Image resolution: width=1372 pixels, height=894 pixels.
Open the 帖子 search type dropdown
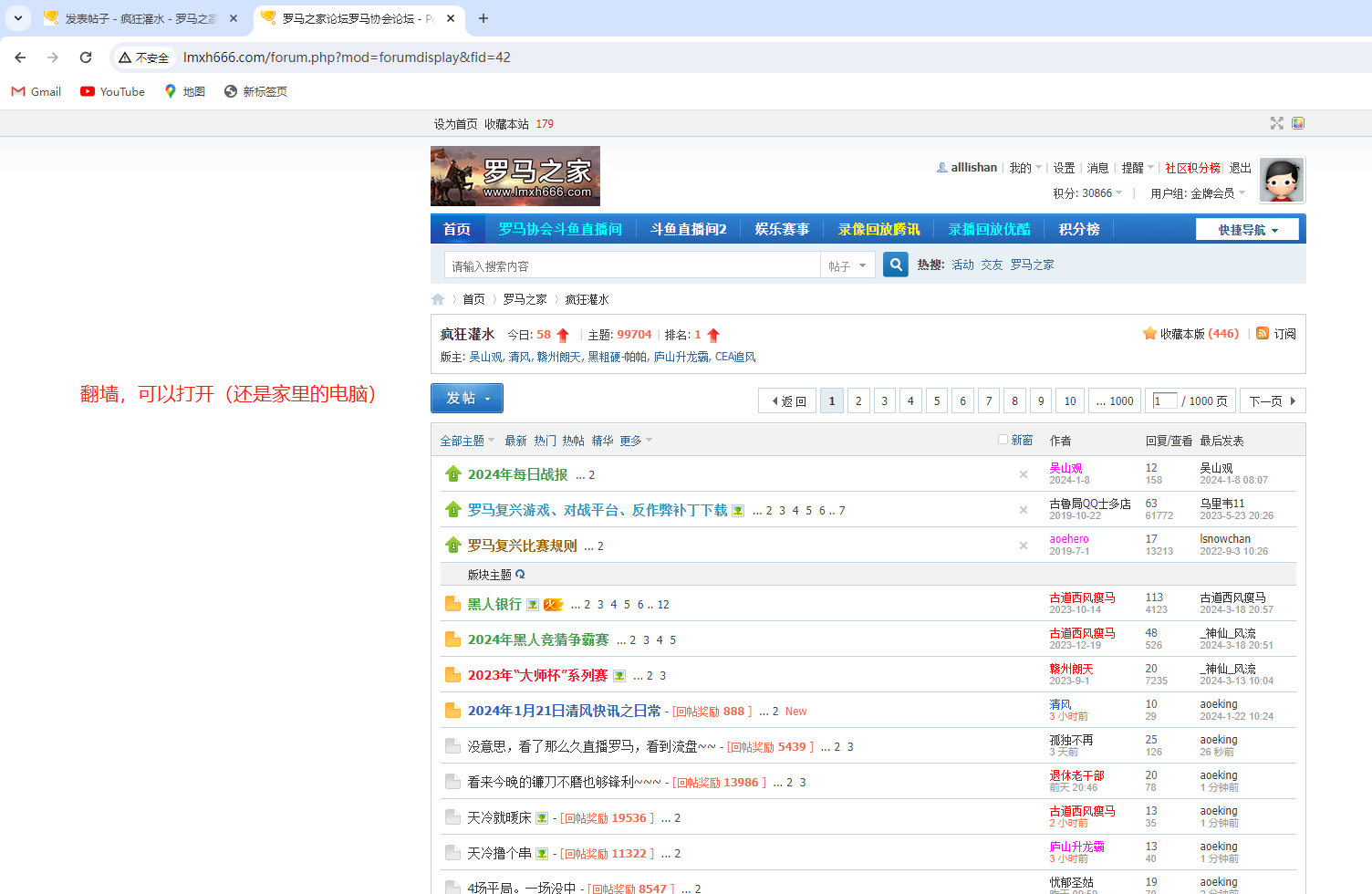(x=847, y=265)
